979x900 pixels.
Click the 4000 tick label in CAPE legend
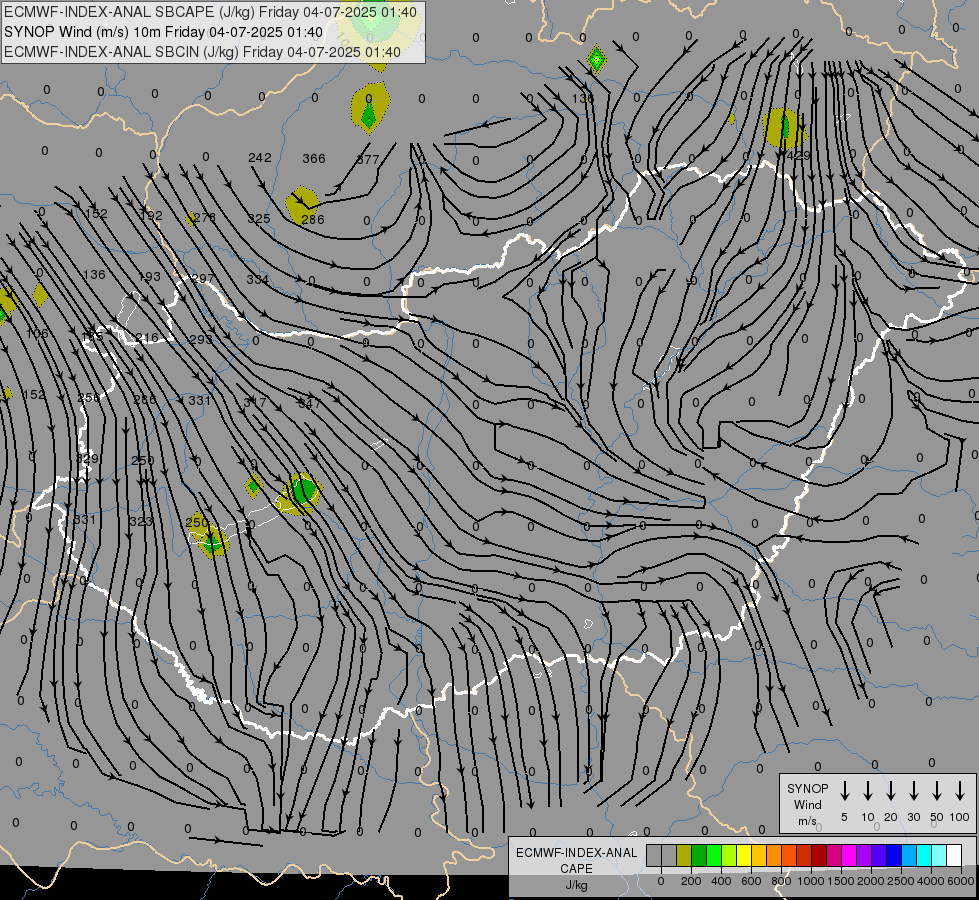tap(931, 881)
